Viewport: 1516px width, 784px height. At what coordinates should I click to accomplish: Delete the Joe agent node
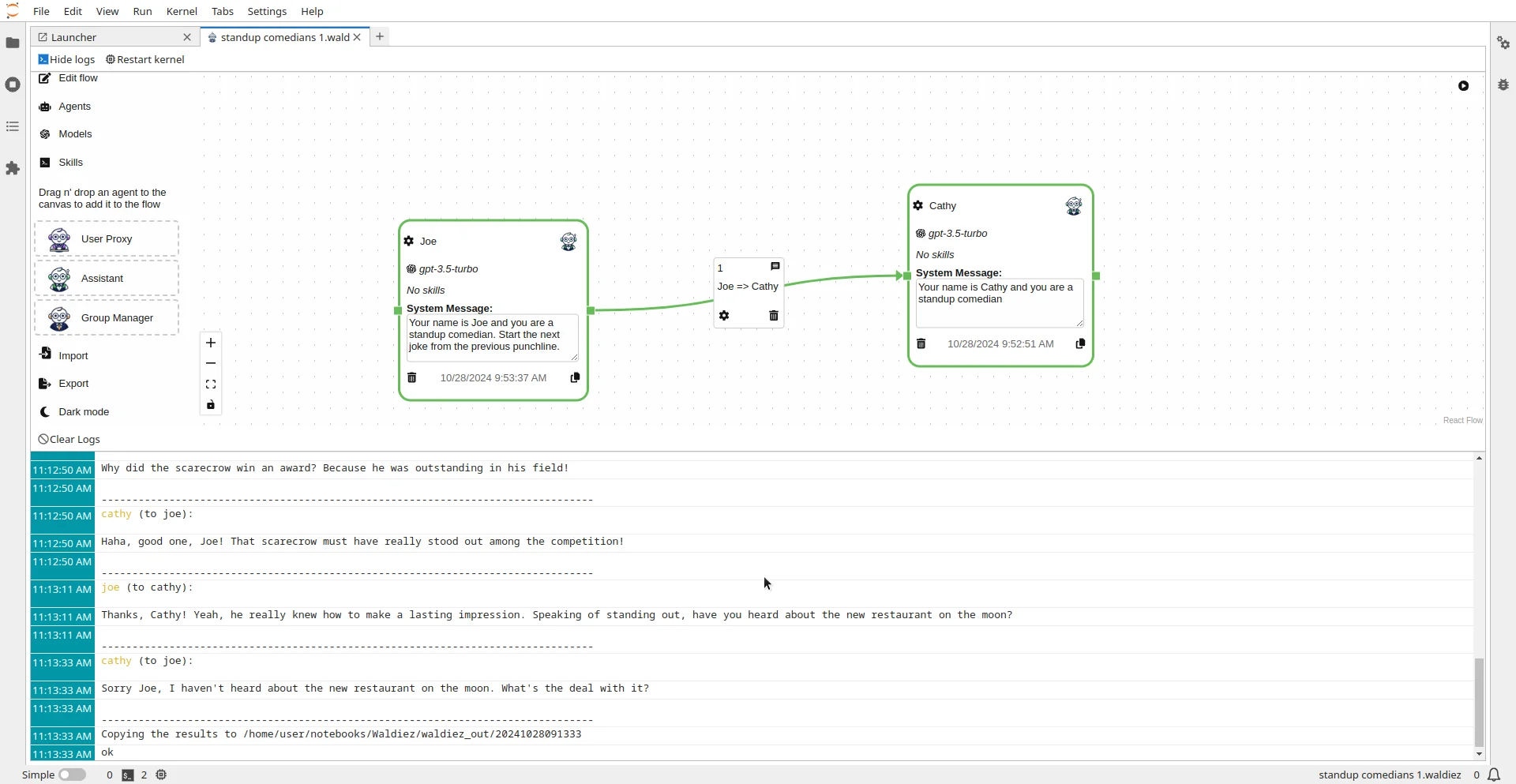coord(411,377)
